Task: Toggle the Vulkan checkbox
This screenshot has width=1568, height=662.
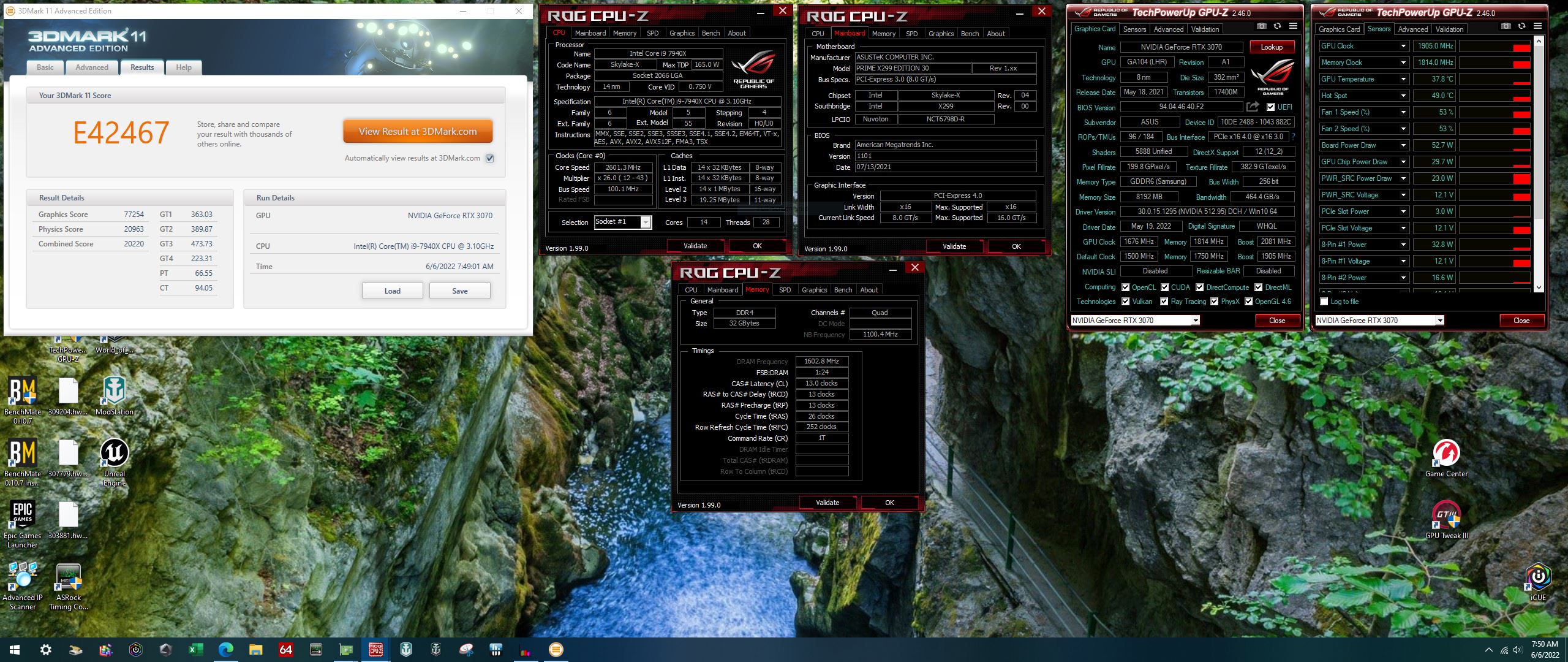Action: coord(1125,301)
